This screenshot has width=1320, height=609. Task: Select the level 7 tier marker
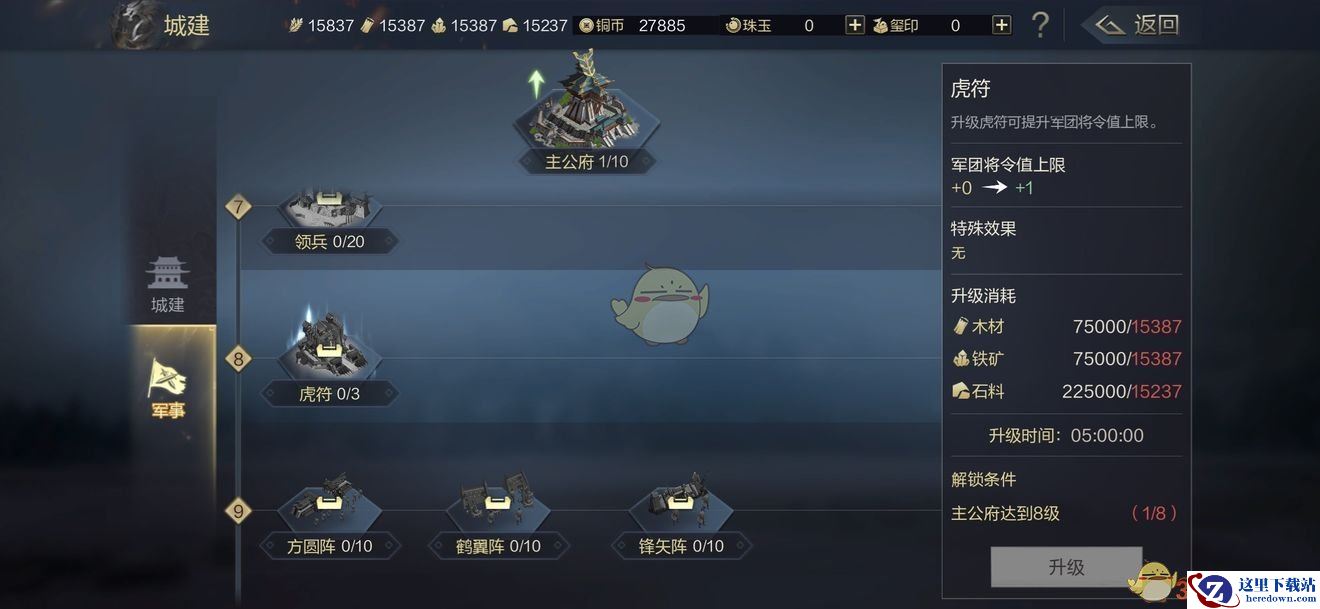click(x=237, y=208)
